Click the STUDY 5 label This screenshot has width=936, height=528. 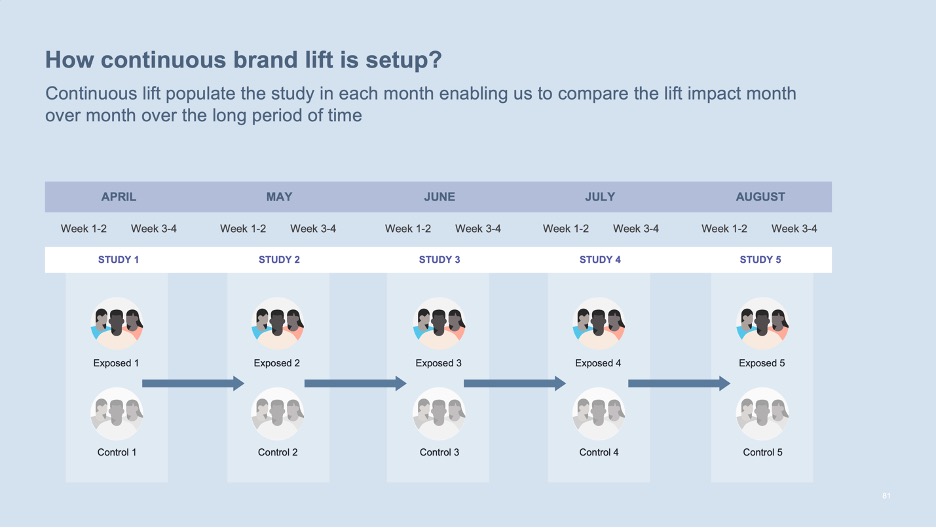point(760,260)
